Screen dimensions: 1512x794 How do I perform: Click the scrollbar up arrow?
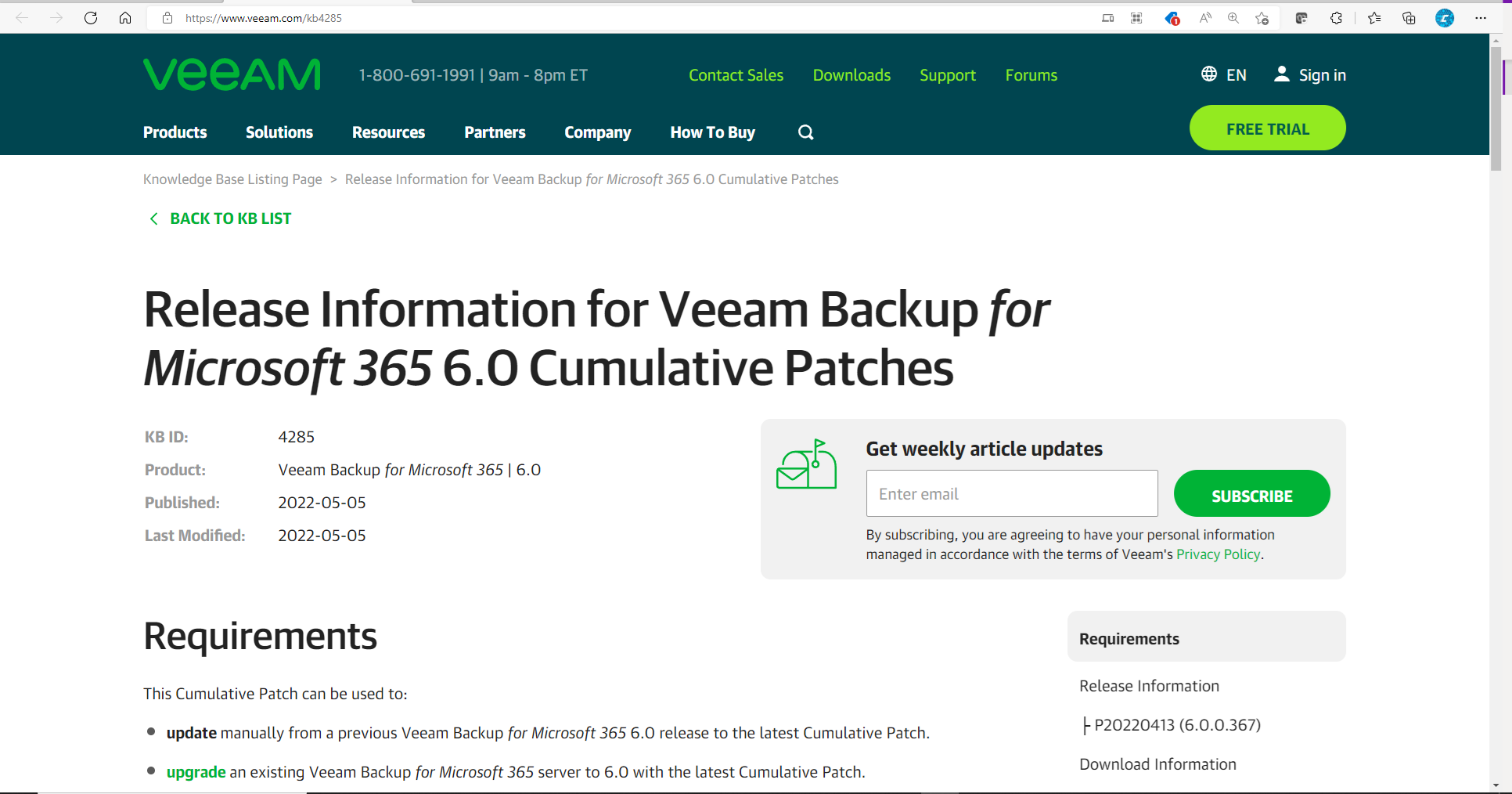pos(1496,40)
